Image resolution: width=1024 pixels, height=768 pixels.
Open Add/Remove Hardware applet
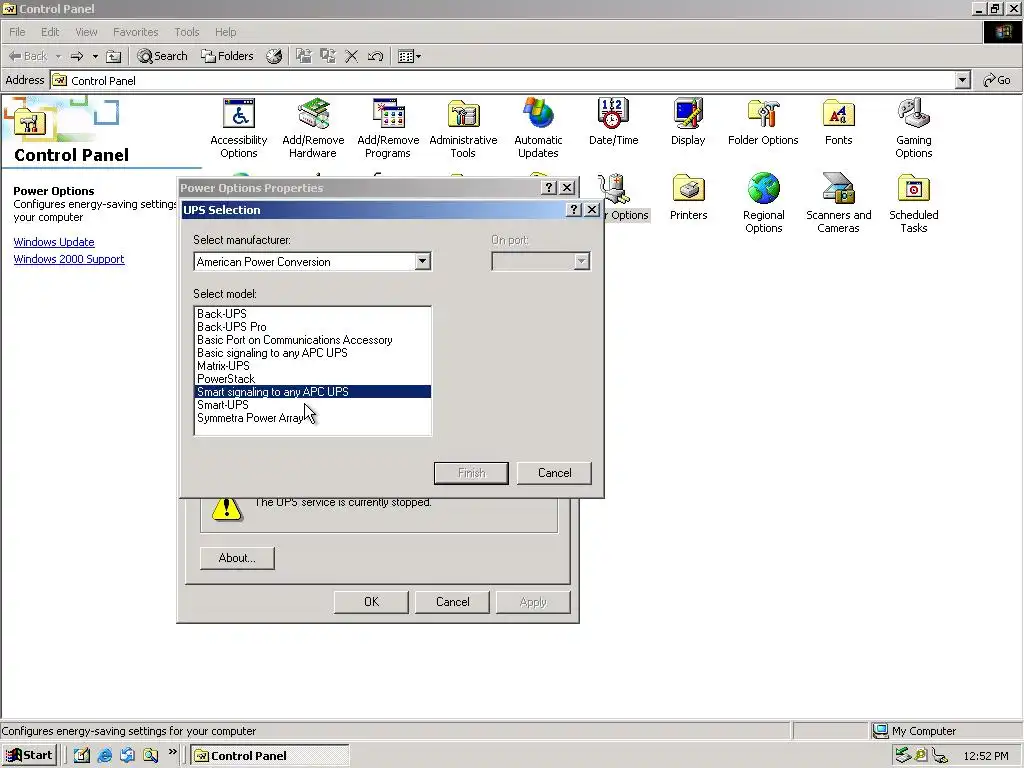(313, 128)
